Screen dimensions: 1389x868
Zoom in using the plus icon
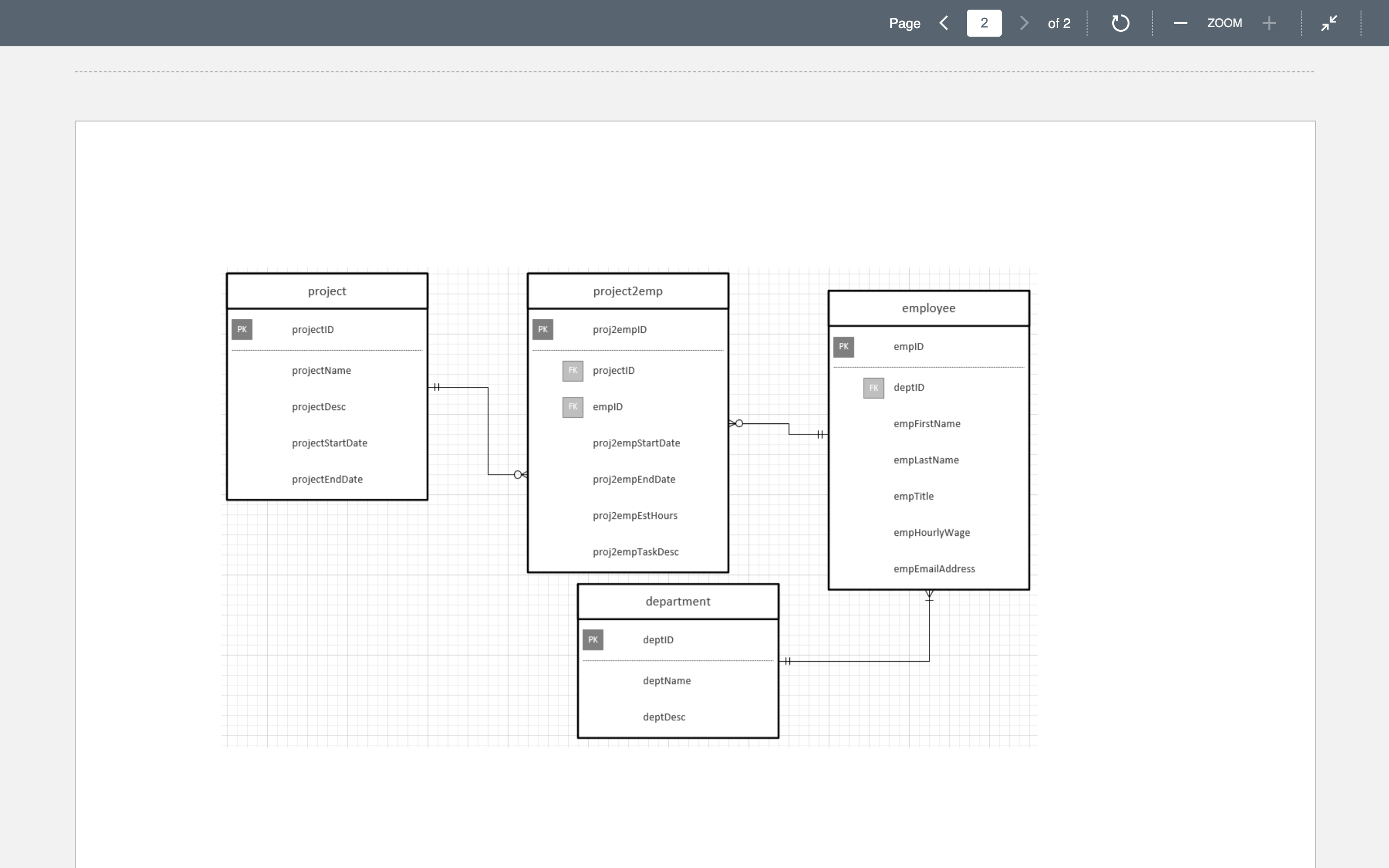point(1269,23)
